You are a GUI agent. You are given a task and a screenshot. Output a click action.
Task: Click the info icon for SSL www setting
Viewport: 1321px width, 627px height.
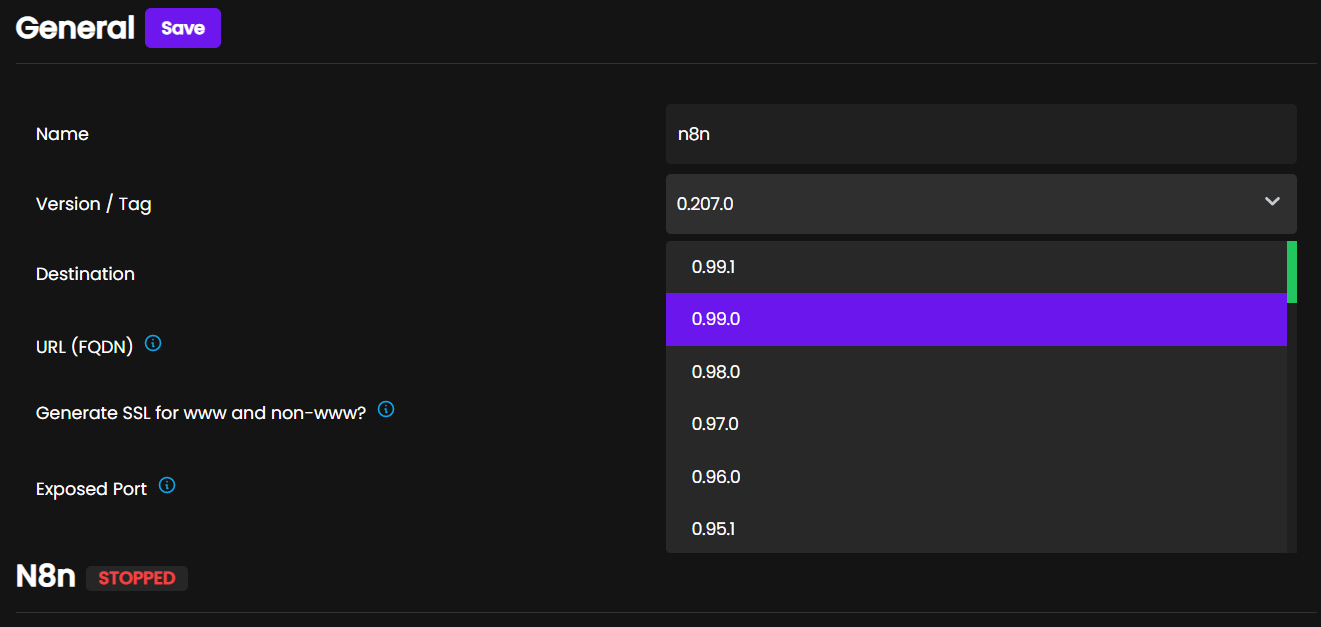[386, 409]
